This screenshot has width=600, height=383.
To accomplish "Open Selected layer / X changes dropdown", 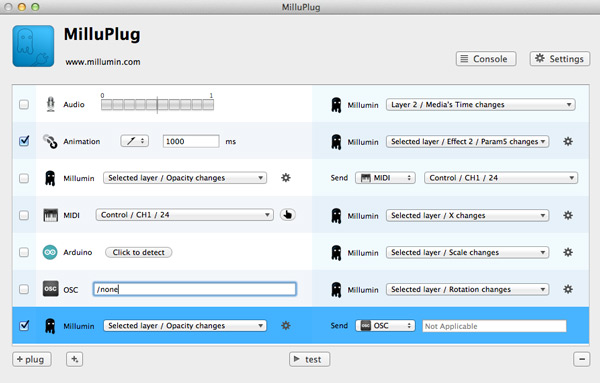I will [468, 215].
